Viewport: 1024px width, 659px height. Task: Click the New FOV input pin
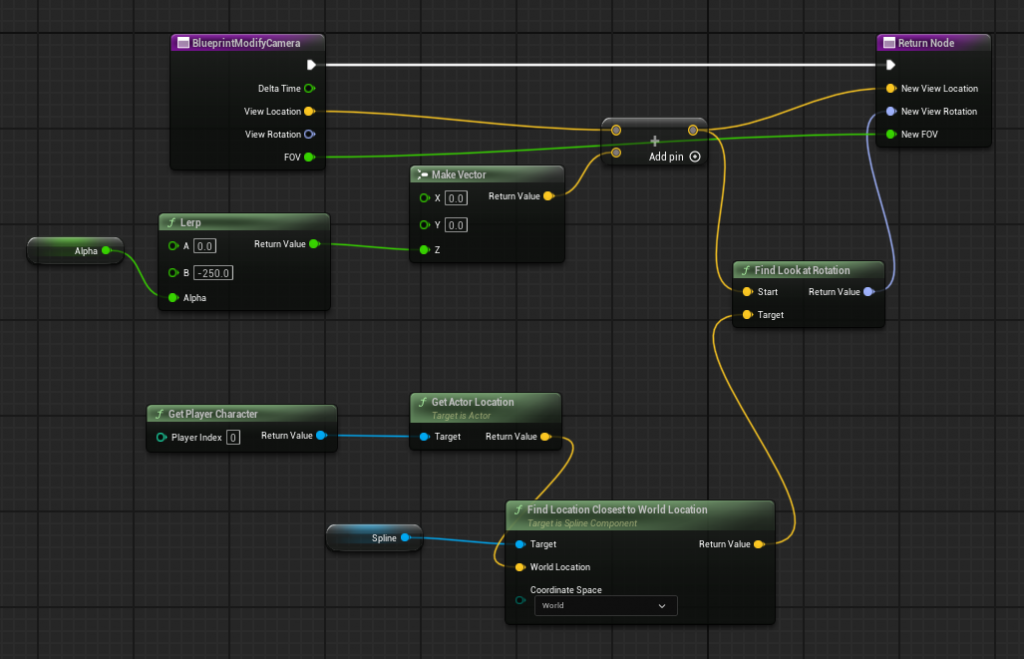point(890,134)
